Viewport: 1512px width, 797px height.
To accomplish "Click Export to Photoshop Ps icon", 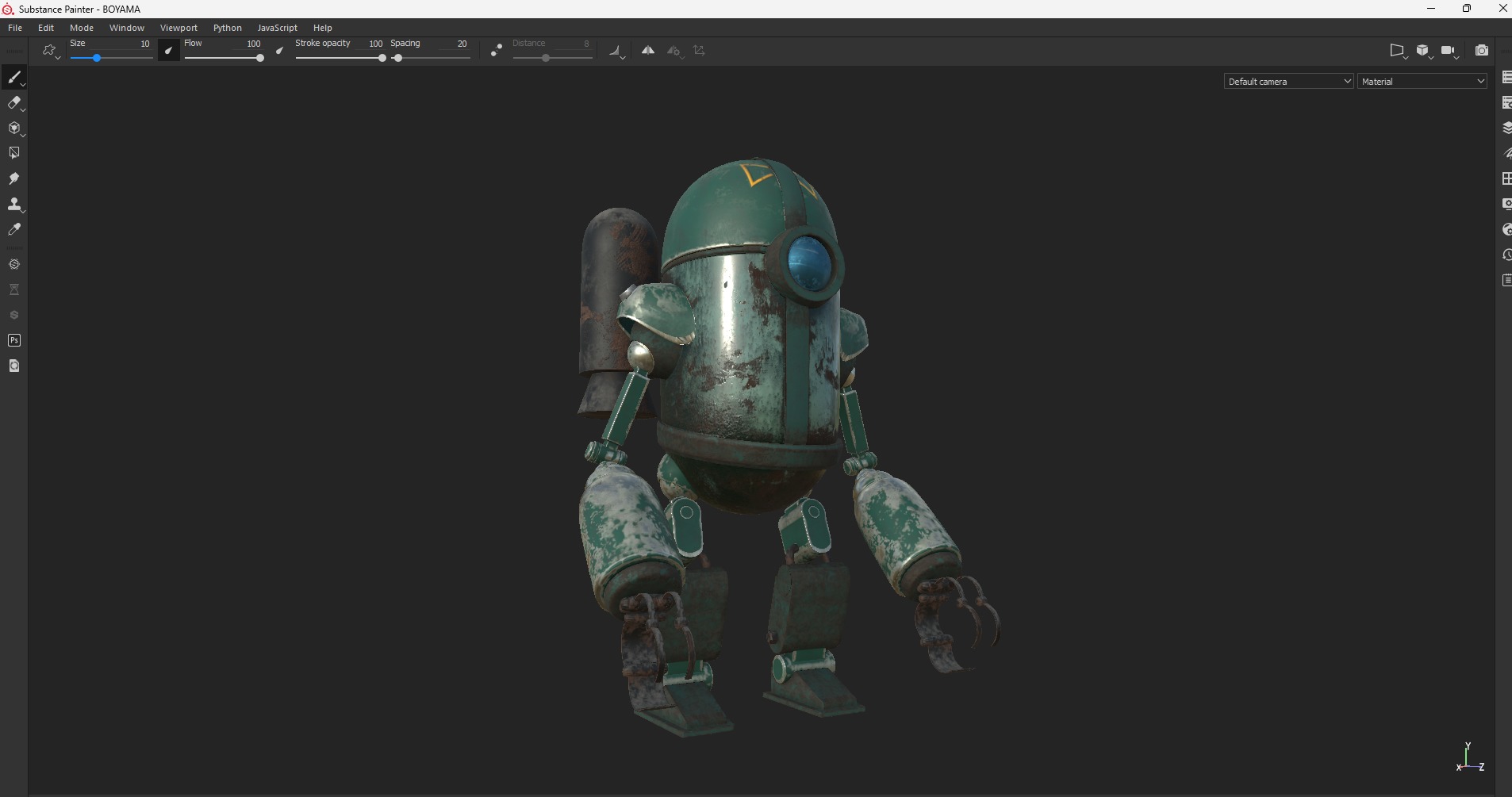I will tap(13, 340).
